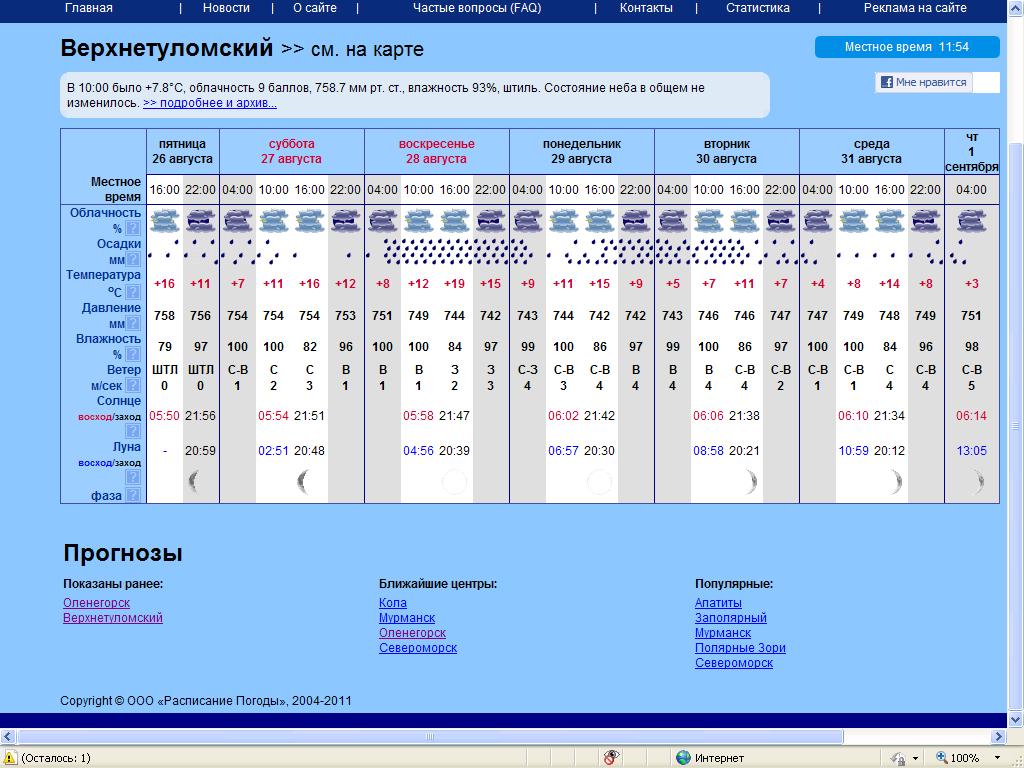Click the help icon next to фаза
1024x768 pixels.
click(133, 495)
